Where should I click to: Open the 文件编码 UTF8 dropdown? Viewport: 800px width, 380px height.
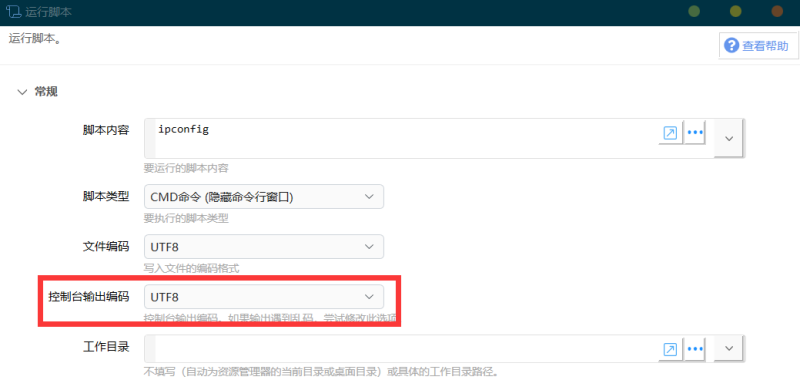264,247
